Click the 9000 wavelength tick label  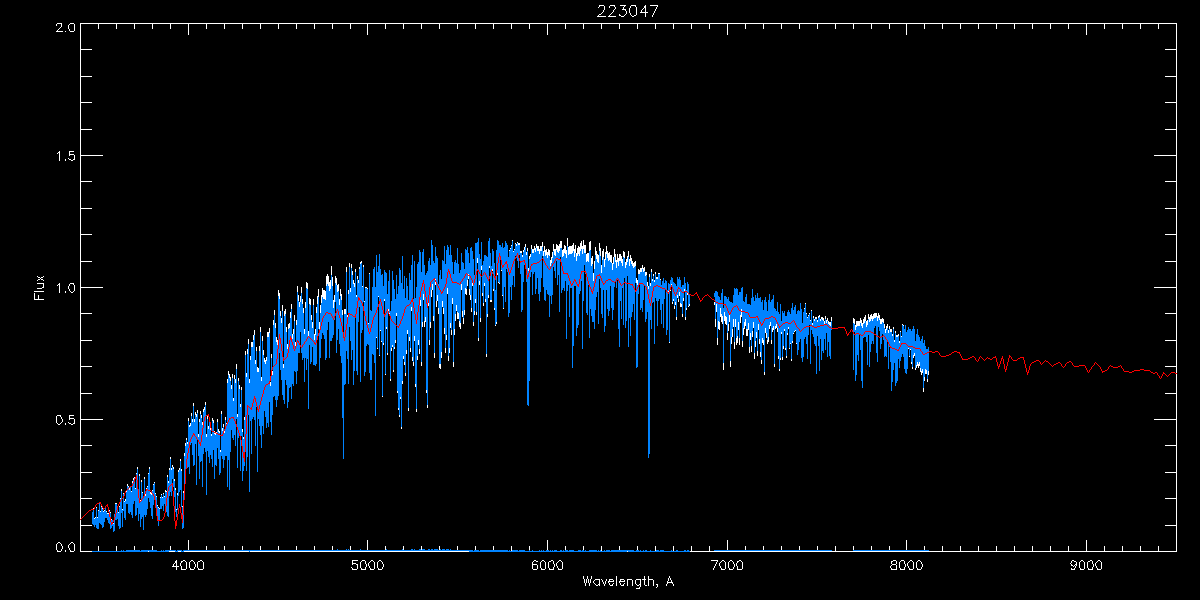[x=1087, y=565]
